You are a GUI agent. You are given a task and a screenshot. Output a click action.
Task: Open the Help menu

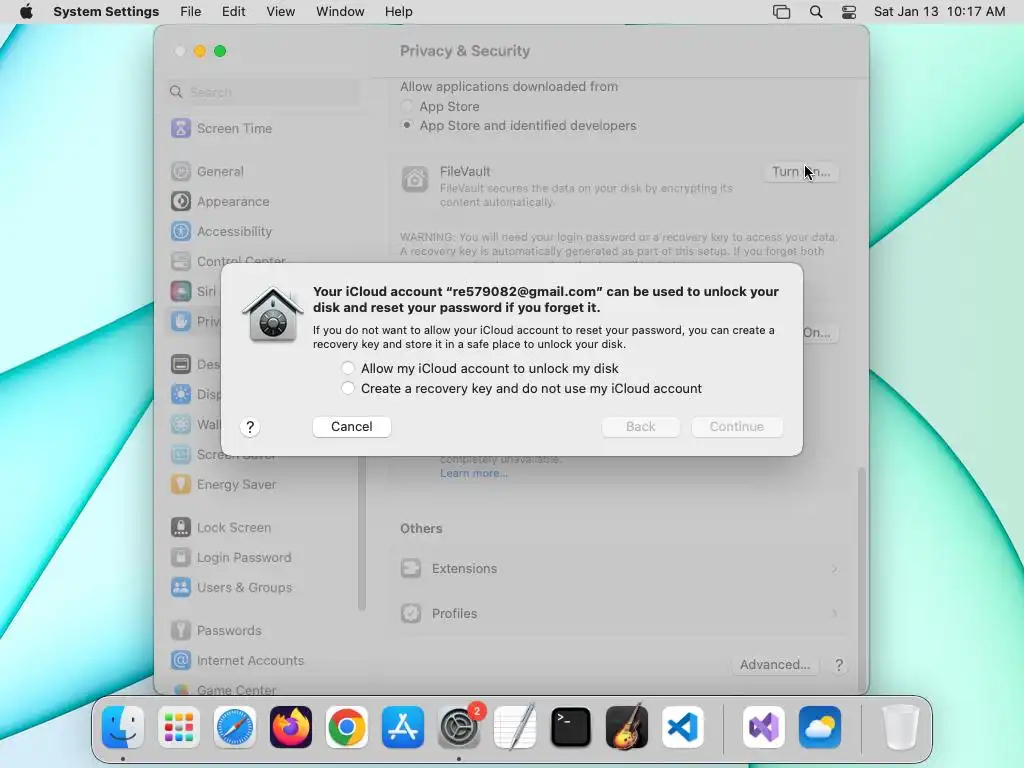coord(398,12)
